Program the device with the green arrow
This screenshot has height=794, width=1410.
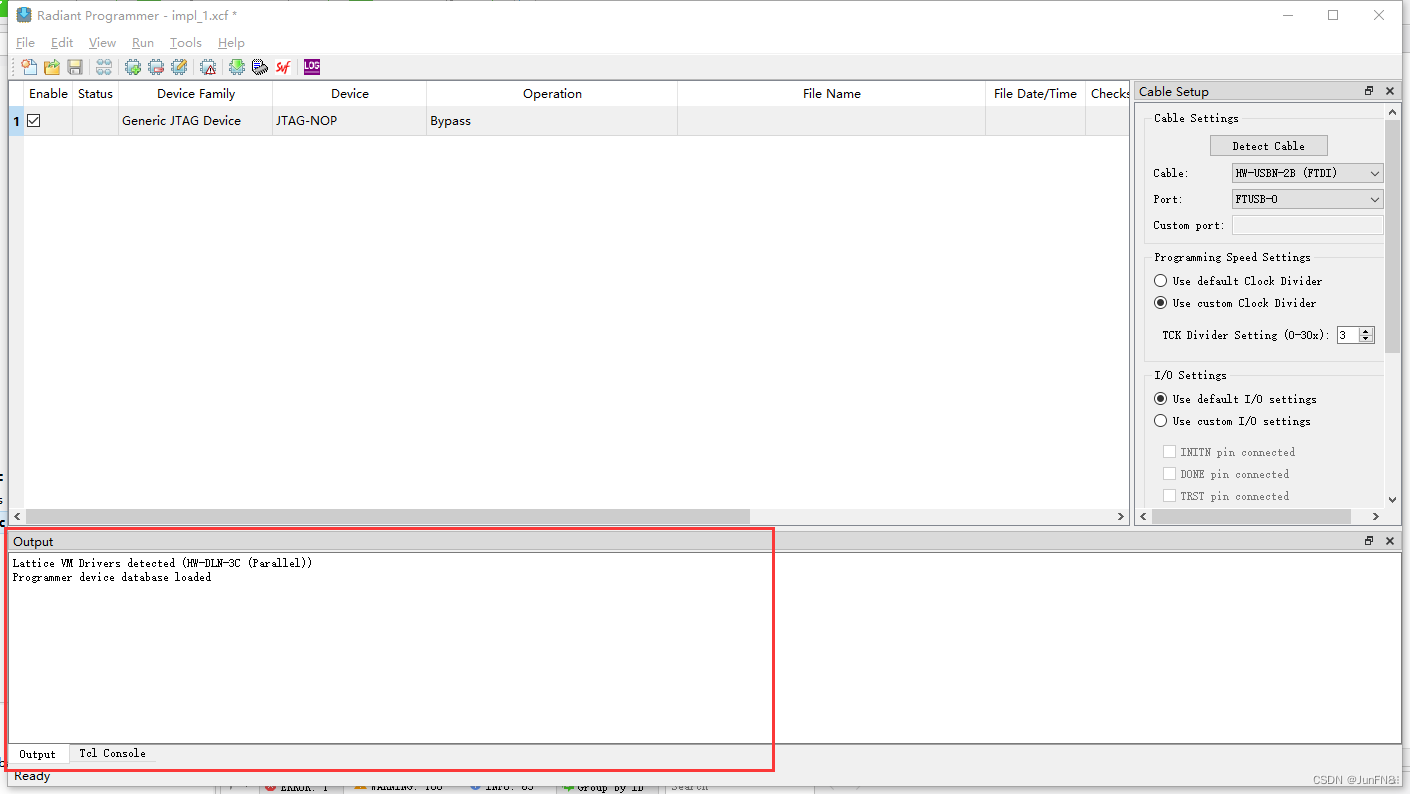pos(237,67)
